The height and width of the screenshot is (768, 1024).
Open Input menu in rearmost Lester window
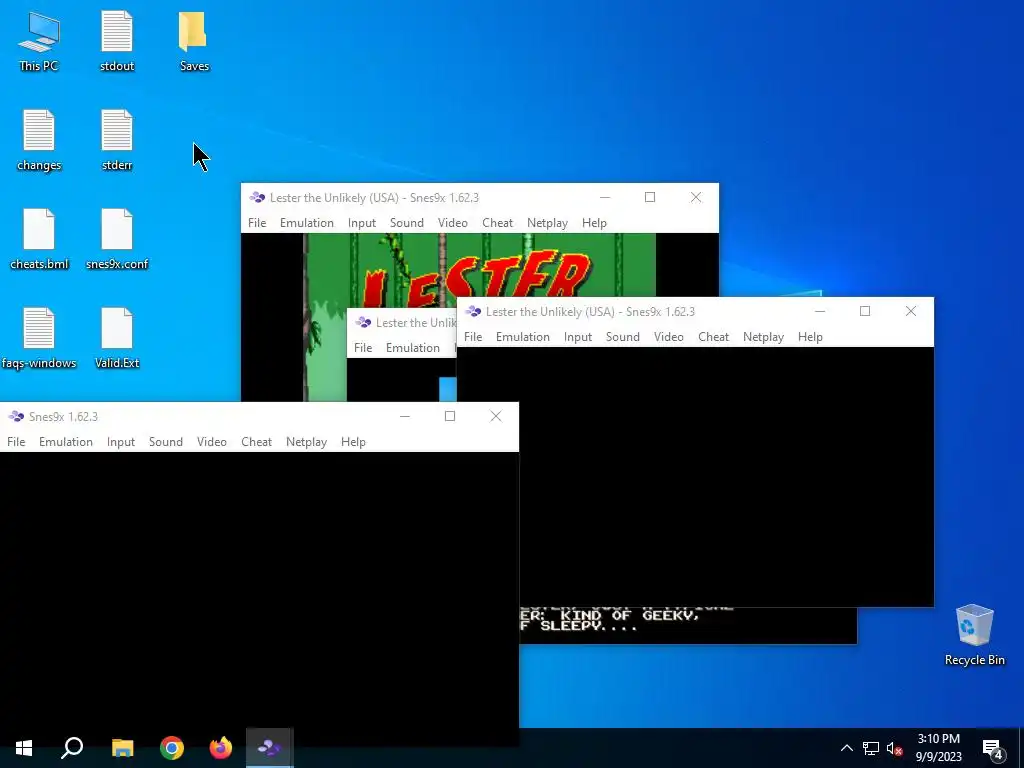(x=362, y=223)
